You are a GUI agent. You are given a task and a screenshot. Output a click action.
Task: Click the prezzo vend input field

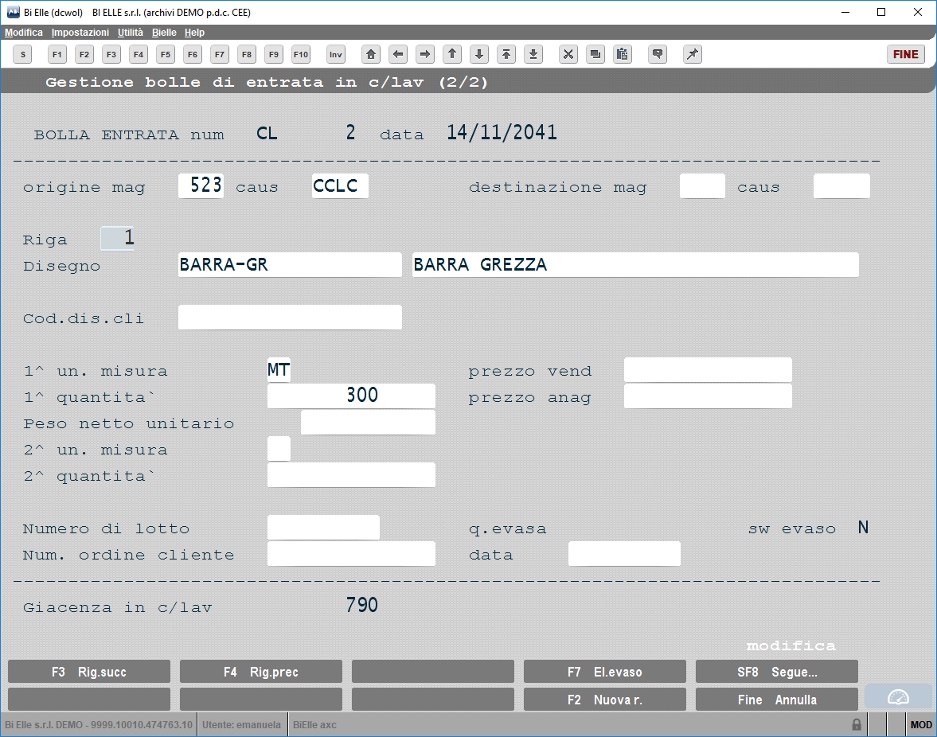tap(708, 370)
